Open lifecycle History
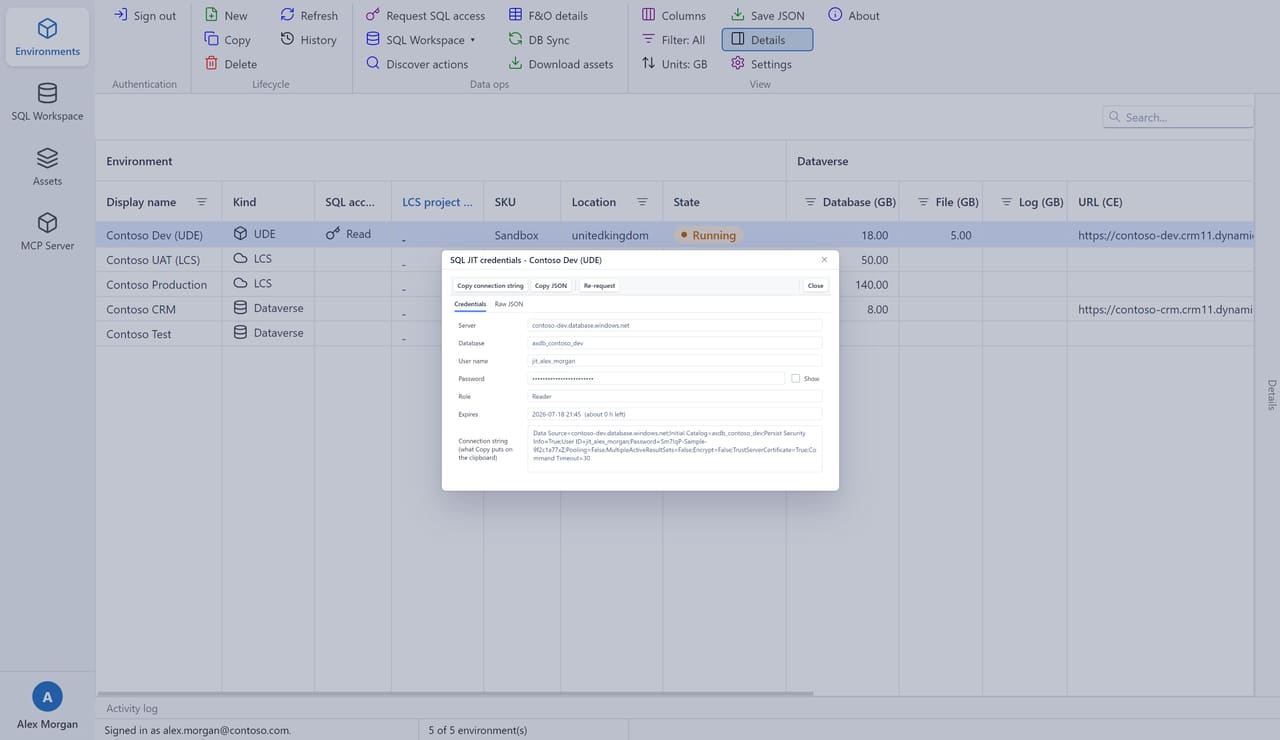The image size is (1280, 740). click(x=308, y=39)
